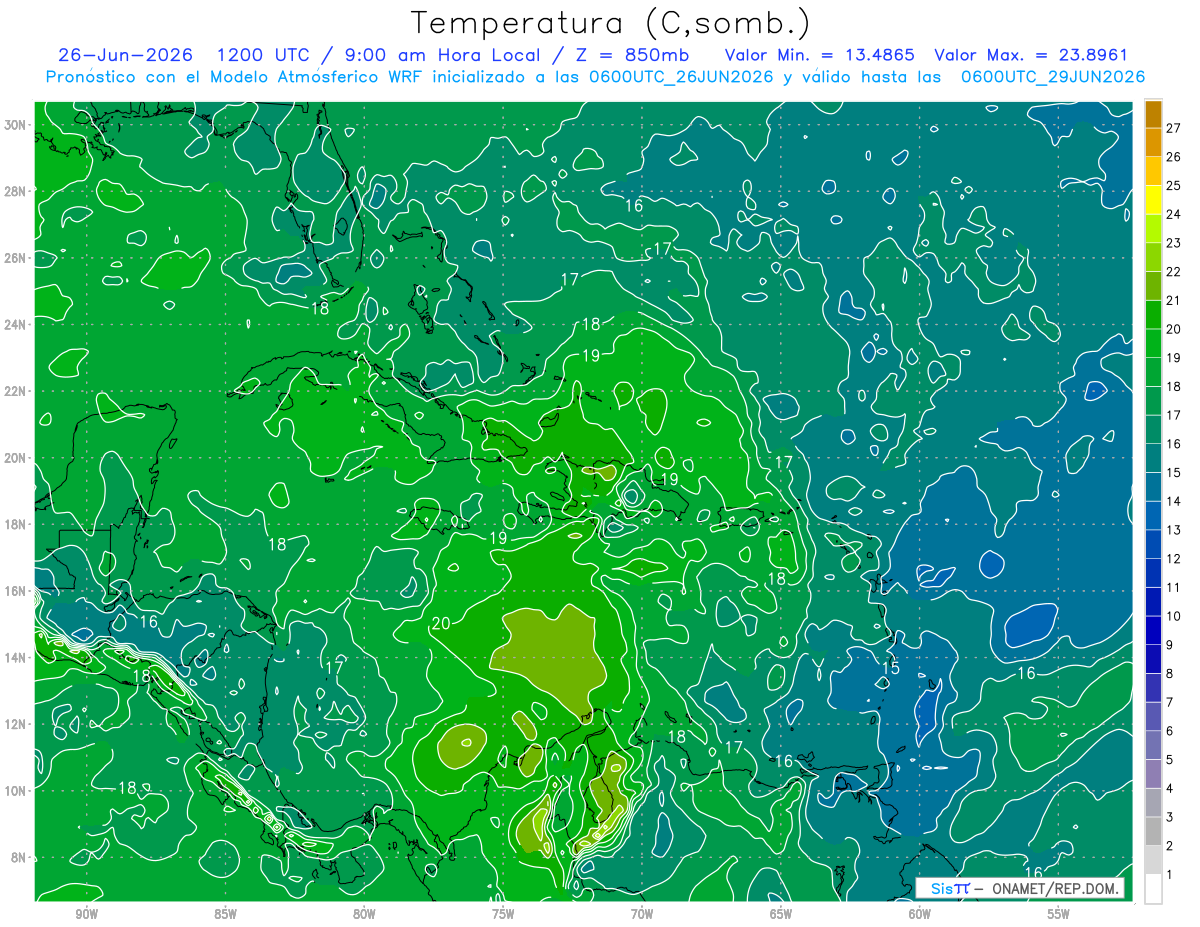Click the color scale value '4'
Viewport: 1200px width, 927px height.
point(1170,789)
